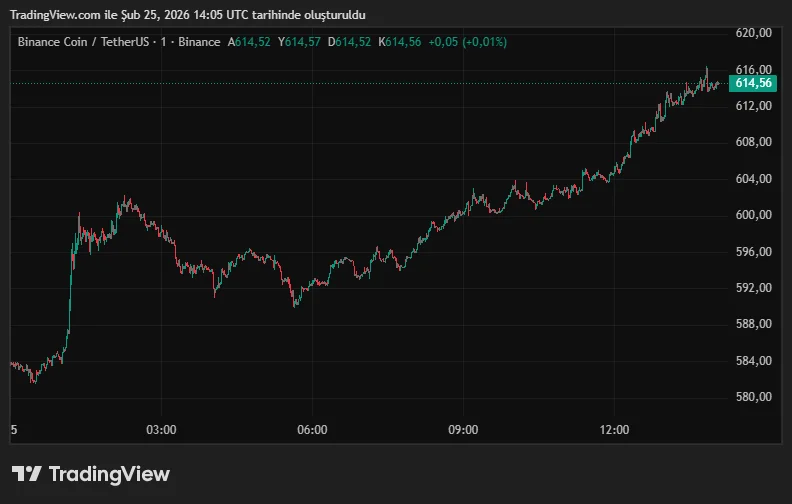The height and width of the screenshot is (504, 792).
Task: Click the 620,00 price axis label
Action: (x=753, y=33)
